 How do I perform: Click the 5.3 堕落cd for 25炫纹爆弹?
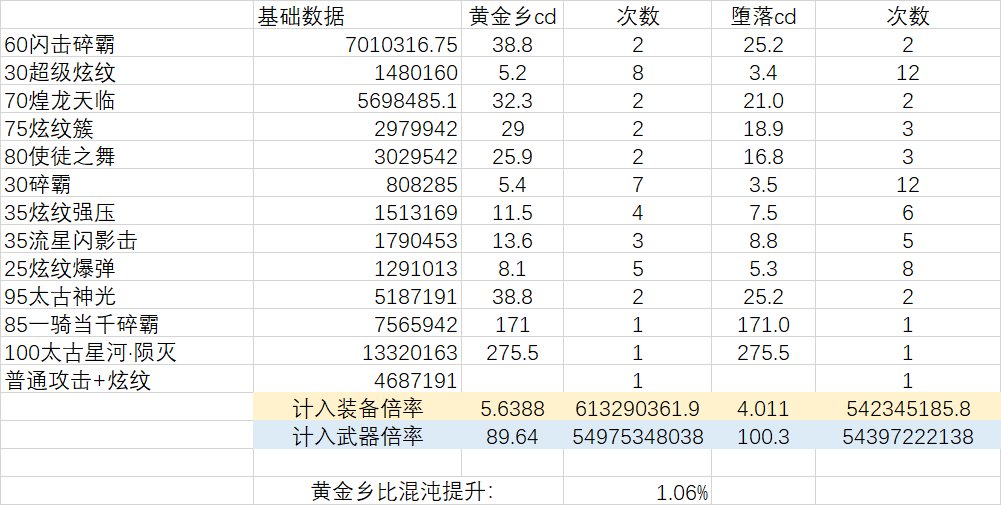coord(764,268)
